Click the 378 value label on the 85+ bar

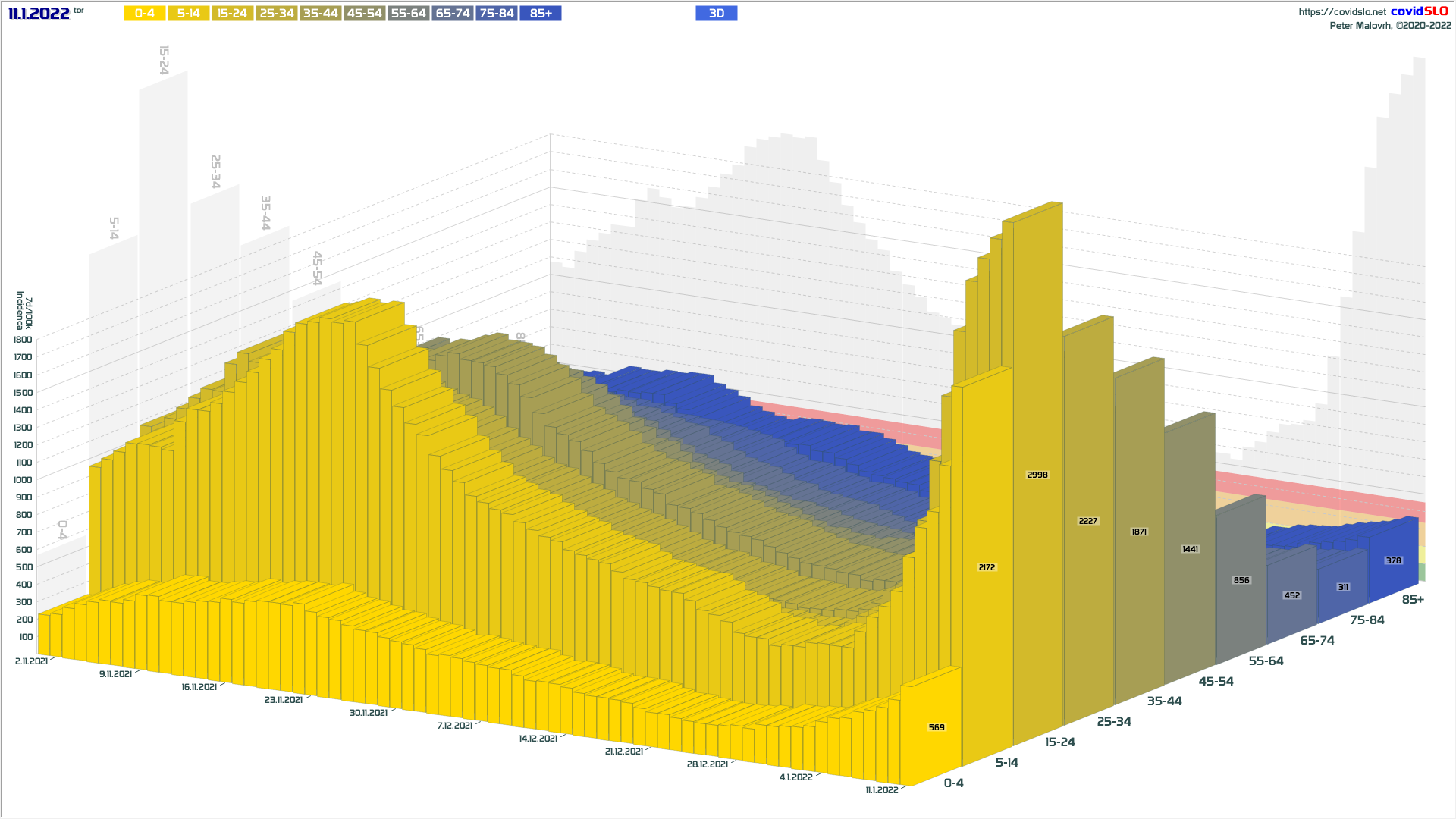tap(1393, 560)
